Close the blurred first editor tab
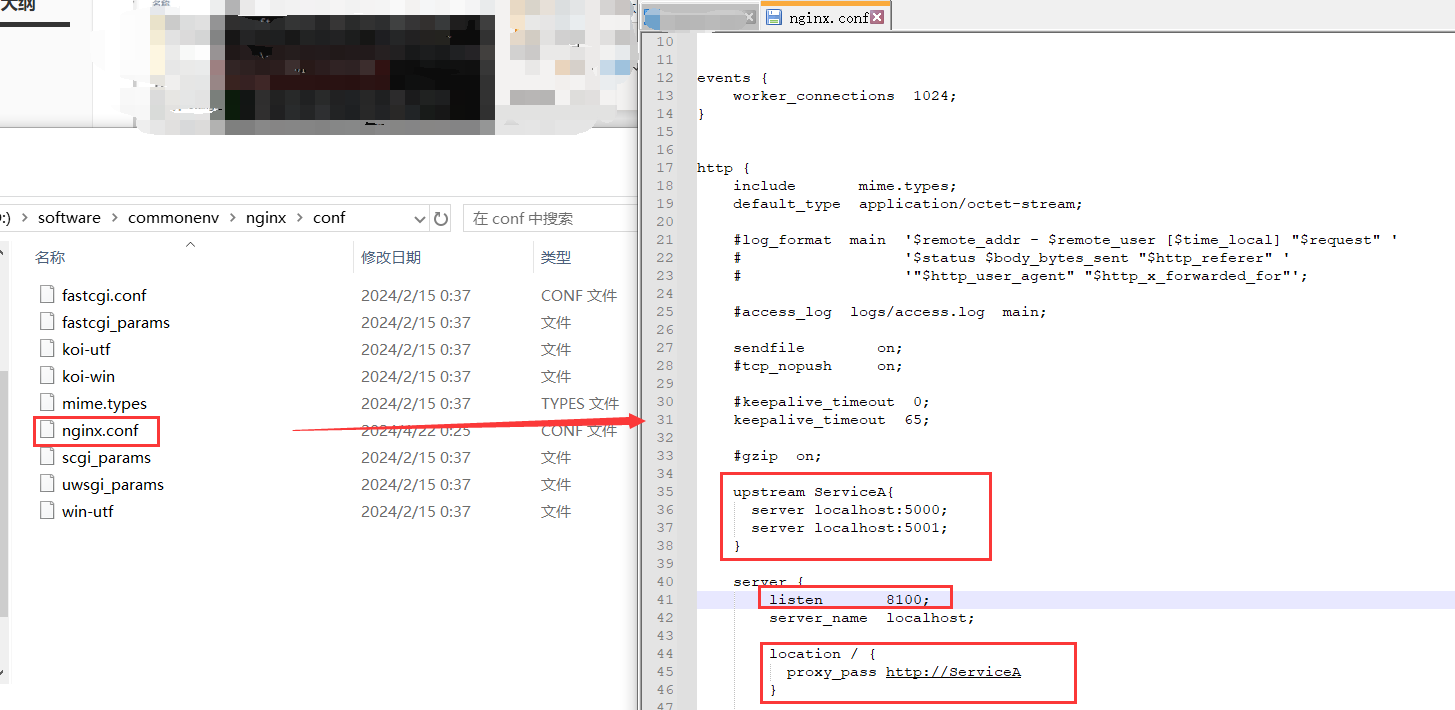 tap(751, 17)
